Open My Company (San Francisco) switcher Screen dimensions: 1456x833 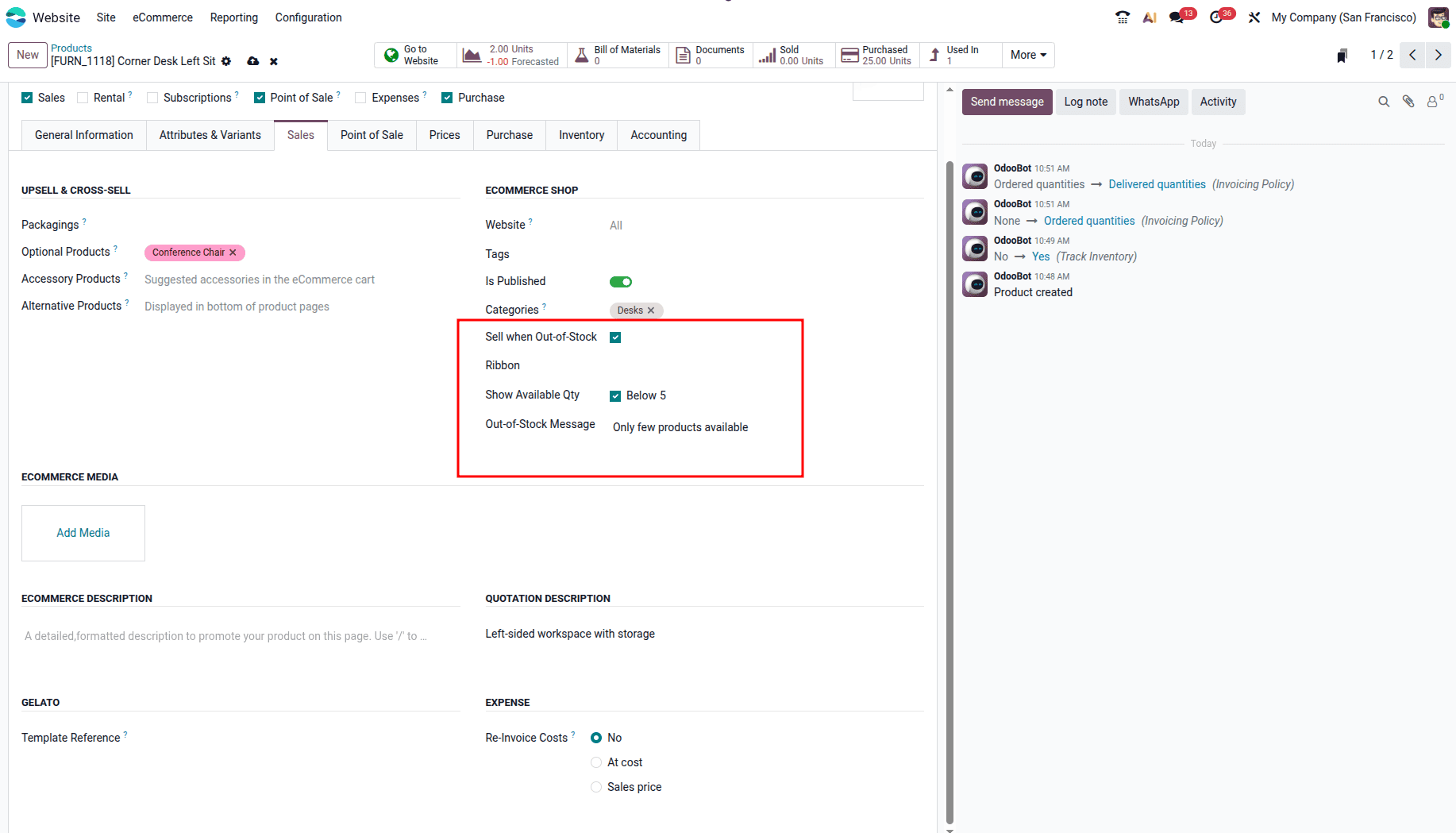(1343, 17)
